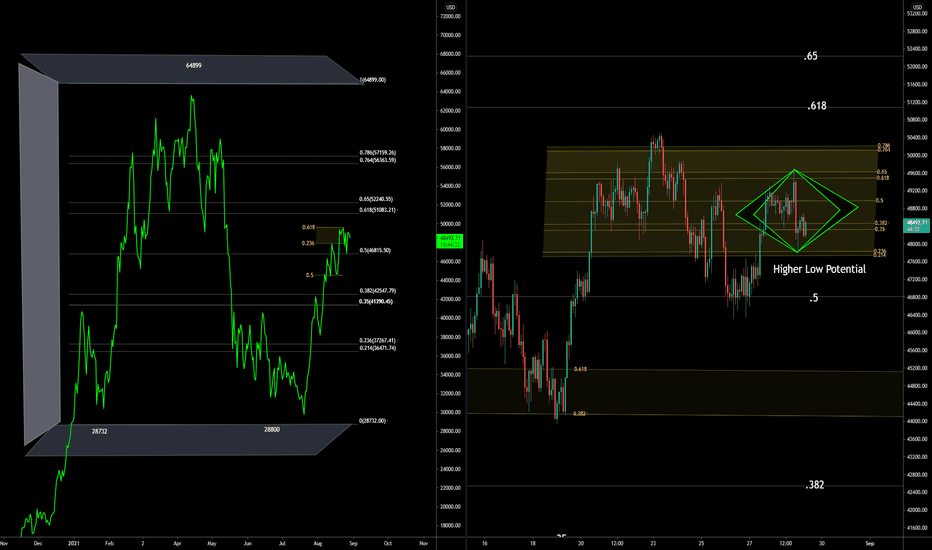Click the 0.214(36471.74) level label

(x=377, y=348)
